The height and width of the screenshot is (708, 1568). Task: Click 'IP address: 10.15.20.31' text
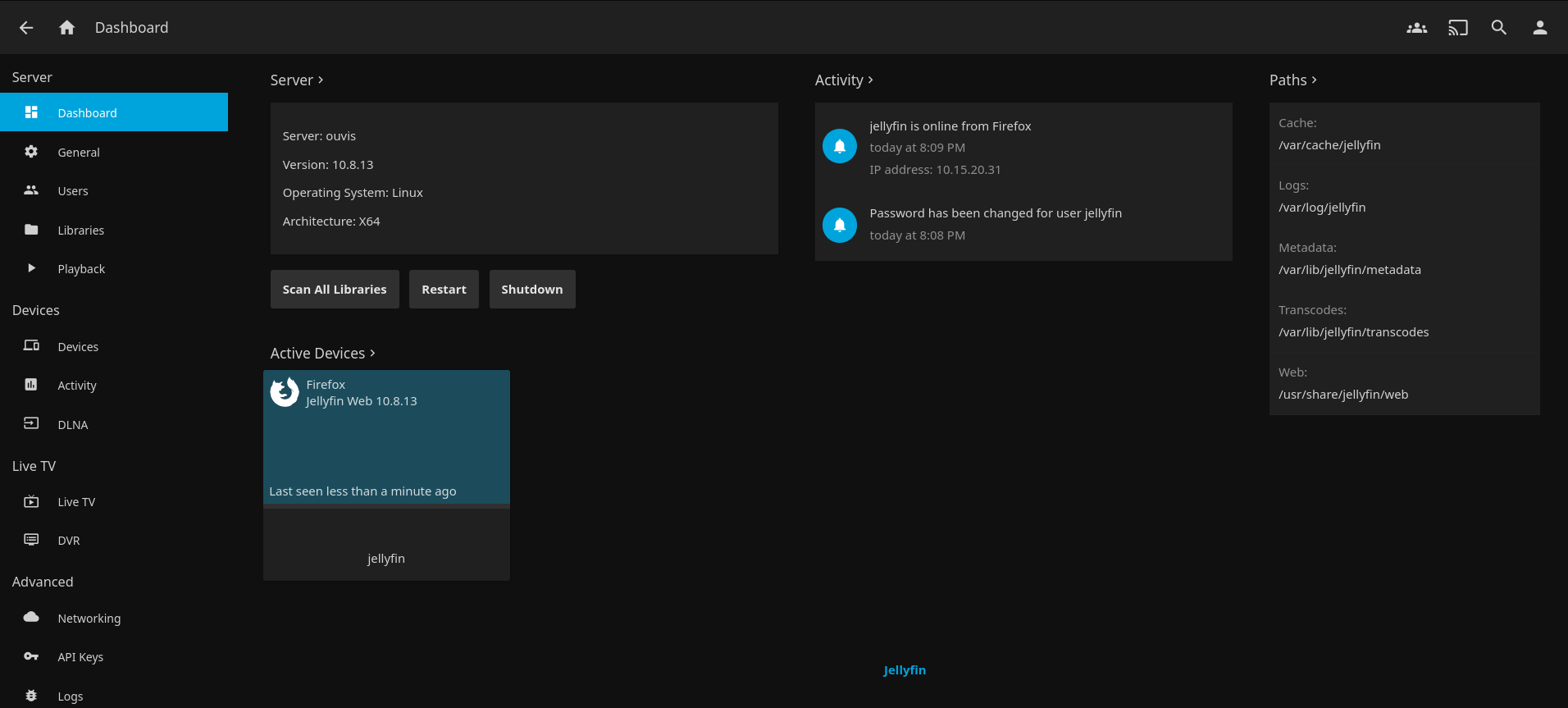click(x=935, y=170)
